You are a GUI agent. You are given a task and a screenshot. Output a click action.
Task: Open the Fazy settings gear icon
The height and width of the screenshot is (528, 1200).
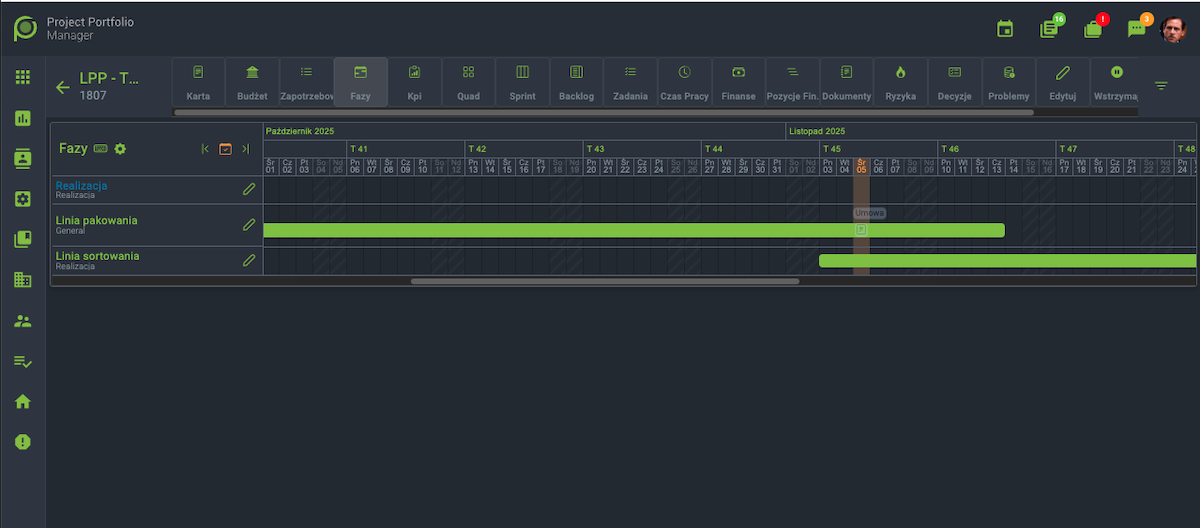pos(120,149)
